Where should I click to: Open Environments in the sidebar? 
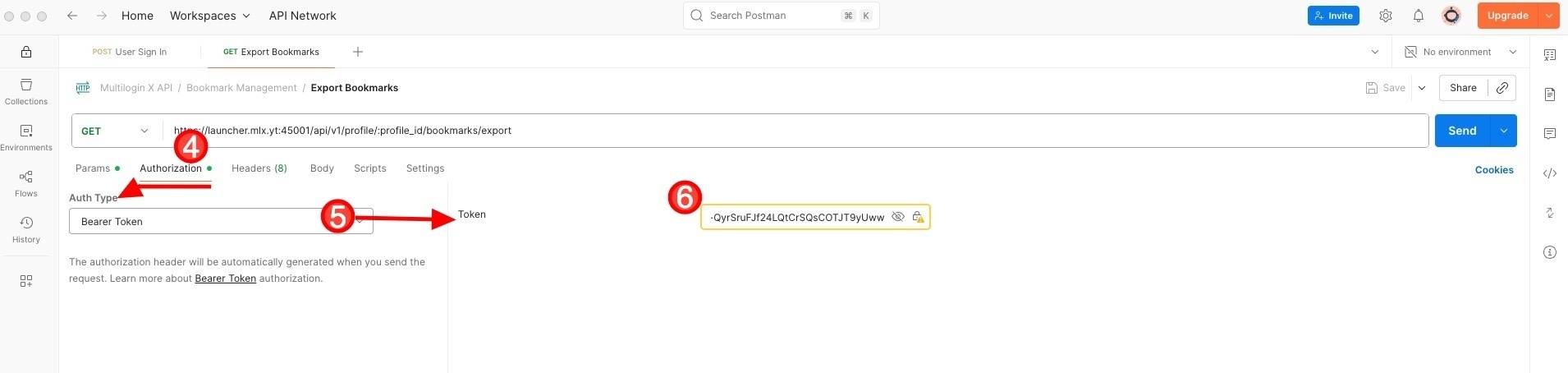point(26,138)
